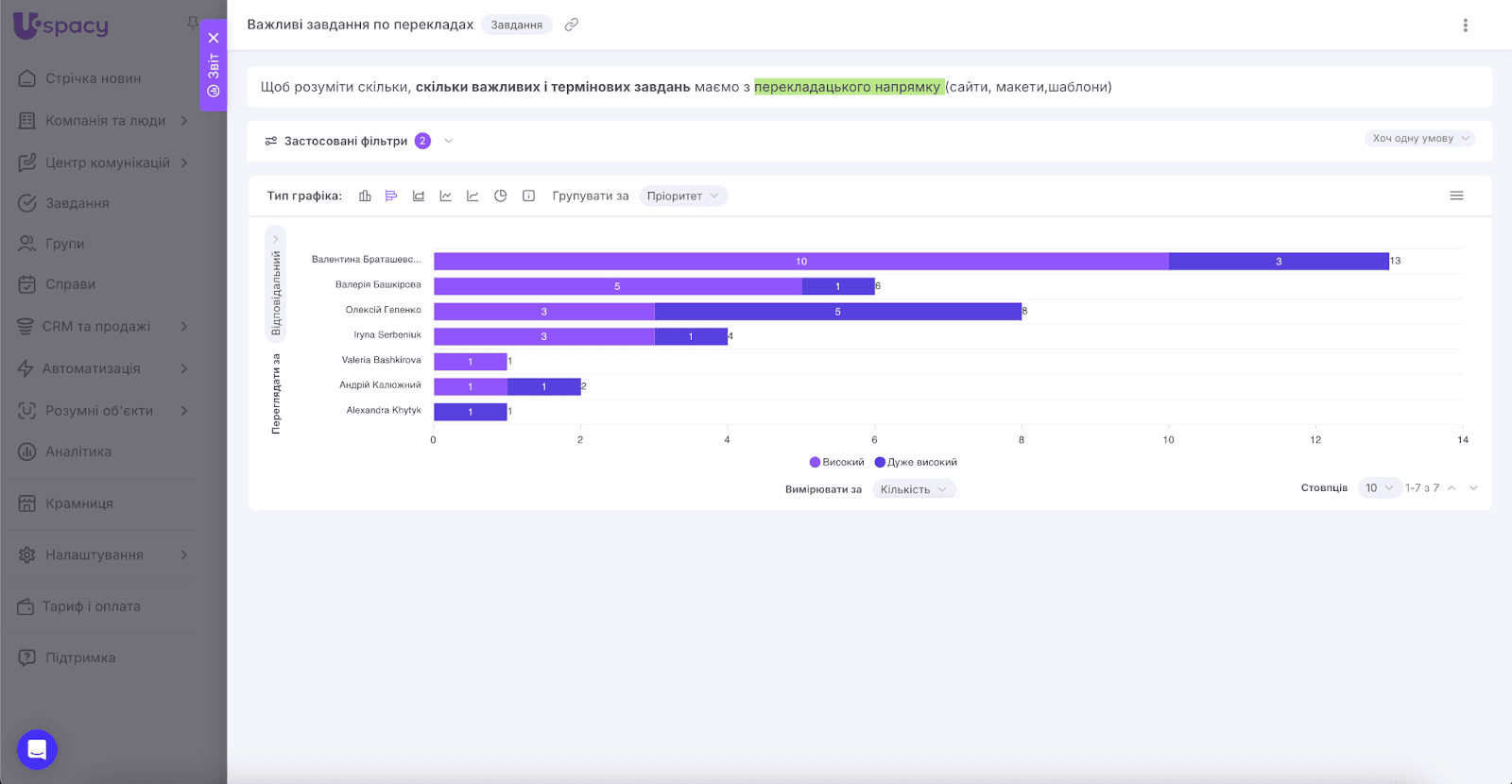Viewport: 1512px width, 784px height.
Task: Click the dark purple bar for Олексій Гепенко
Action: coord(837,312)
